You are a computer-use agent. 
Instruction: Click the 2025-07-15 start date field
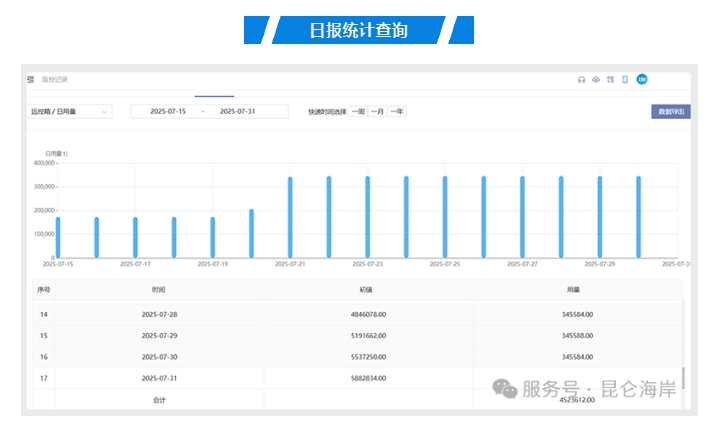click(x=168, y=111)
